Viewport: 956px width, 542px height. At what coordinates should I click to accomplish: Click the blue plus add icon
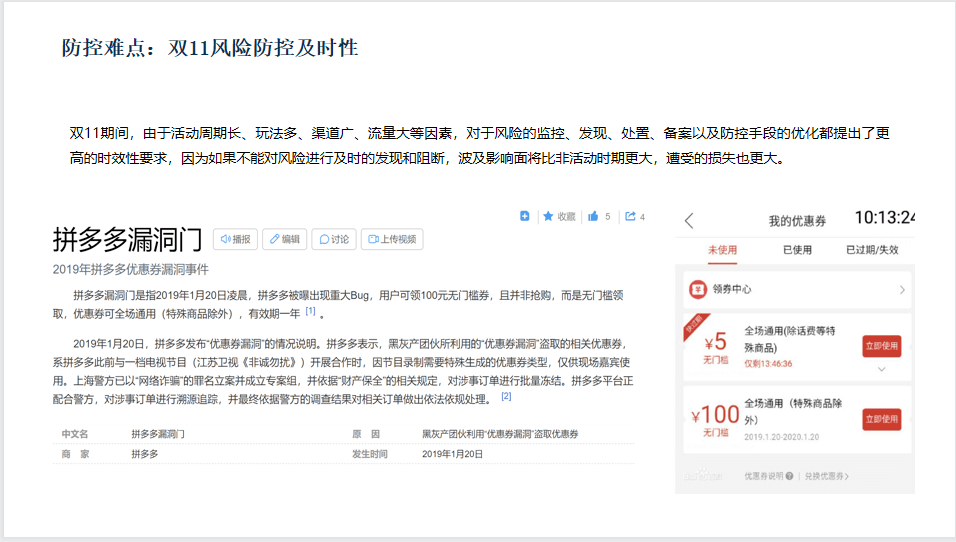tap(525, 216)
